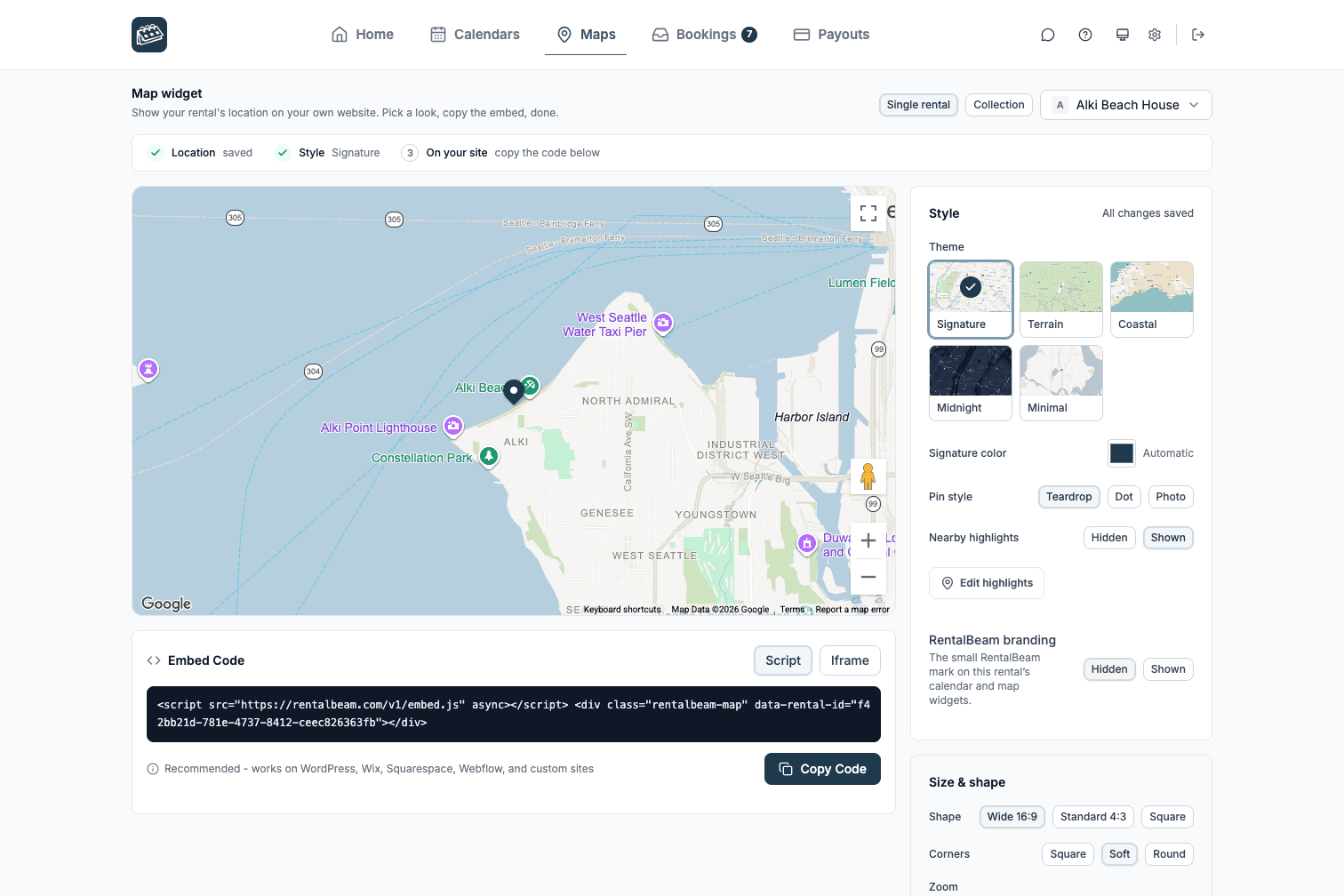Choose Square shape option
Image resolution: width=1344 pixels, height=896 pixels.
(x=1167, y=817)
